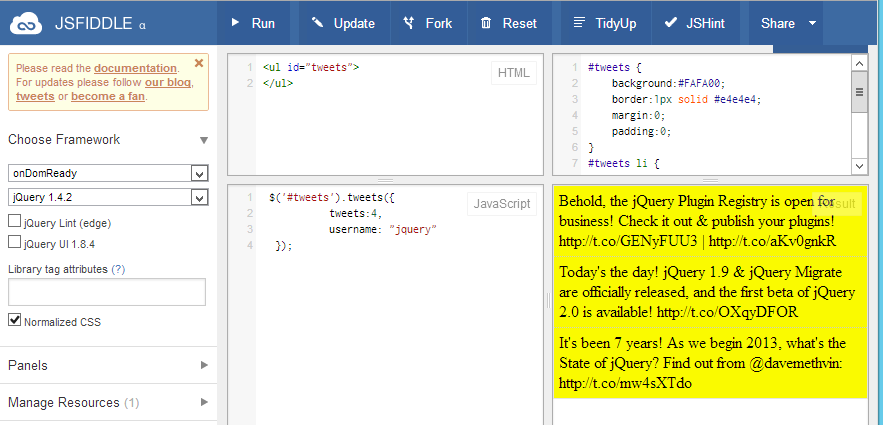
Task: Click the Library tag attributes help (?) link
Action: click(x=118, y=270)
